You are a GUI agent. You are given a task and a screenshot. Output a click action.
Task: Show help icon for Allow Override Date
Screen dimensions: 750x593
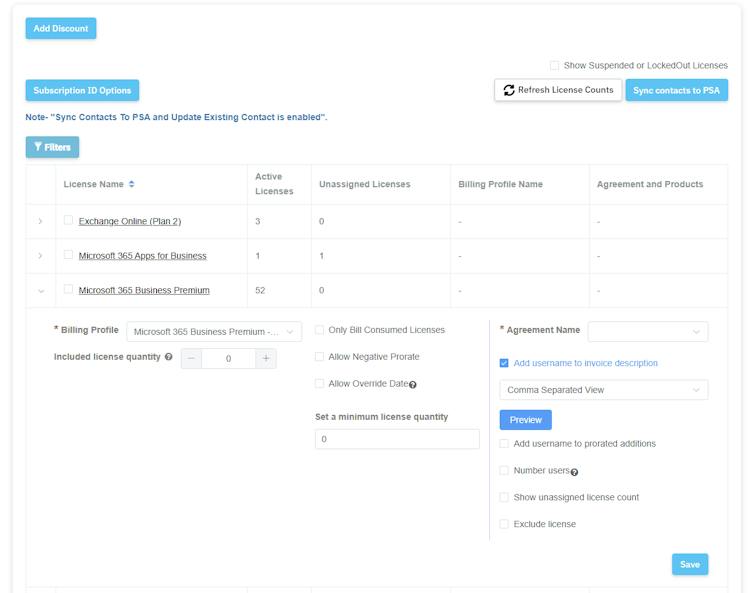413,385
